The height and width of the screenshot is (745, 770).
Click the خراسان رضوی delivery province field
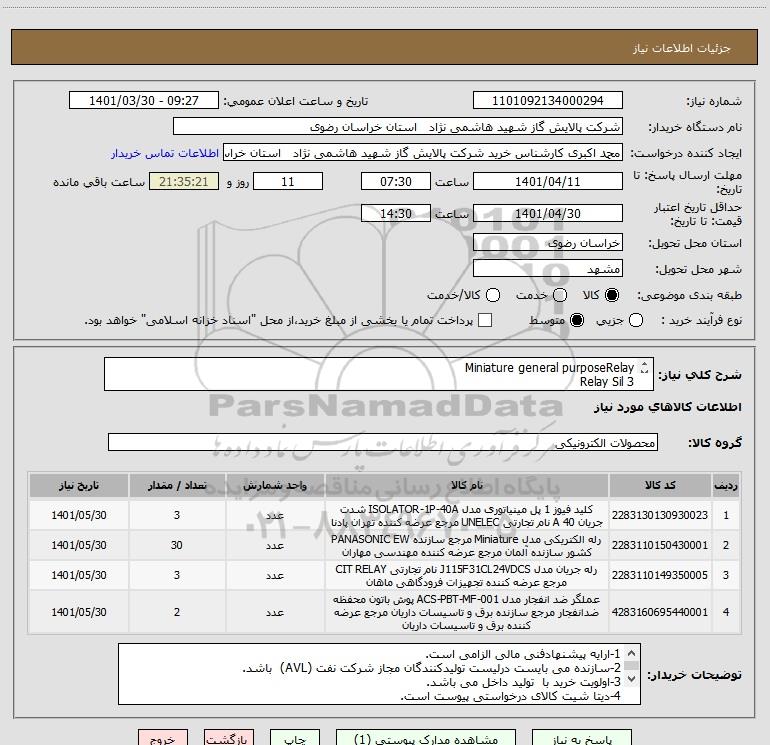[548, 243]
